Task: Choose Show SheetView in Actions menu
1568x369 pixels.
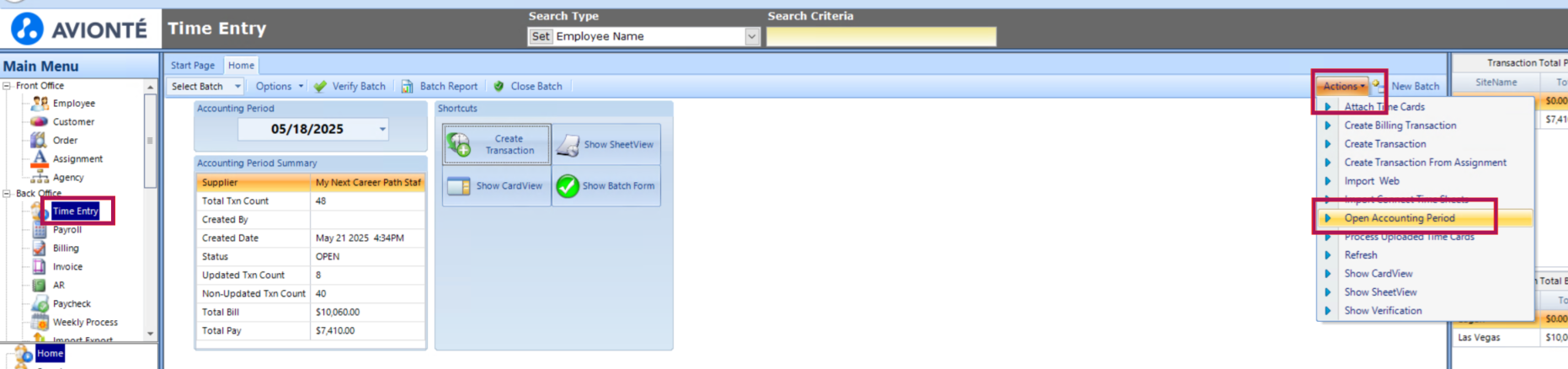Action: click(1380, 292)
